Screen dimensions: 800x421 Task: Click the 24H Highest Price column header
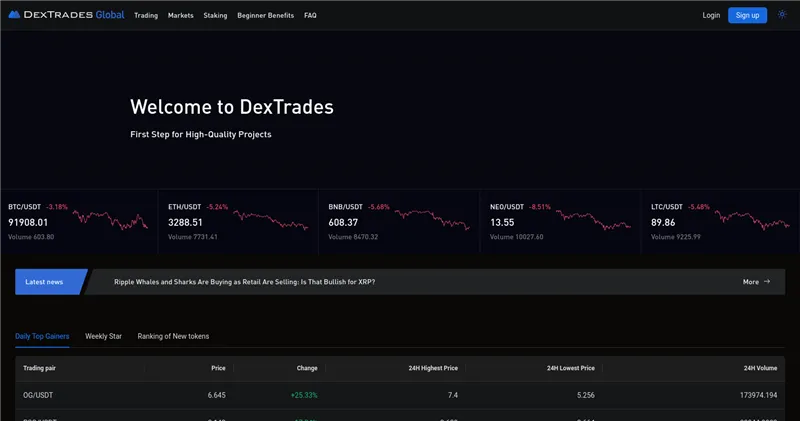tap(433, 368)
